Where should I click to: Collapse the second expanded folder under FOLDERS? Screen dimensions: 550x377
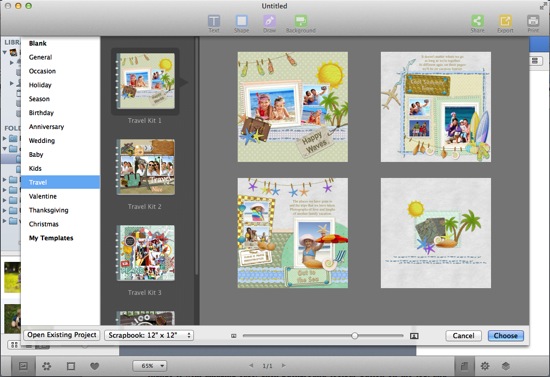(5, 149)
